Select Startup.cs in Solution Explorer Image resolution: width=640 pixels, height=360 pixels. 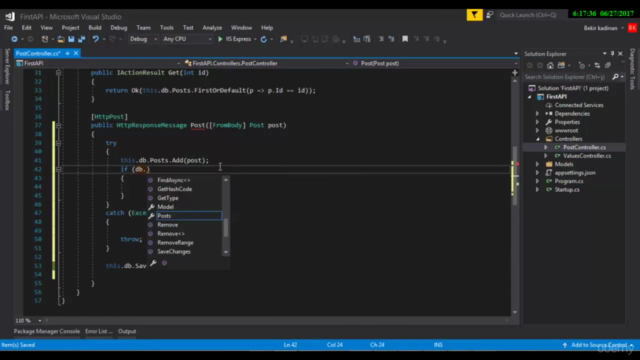coord(567,190)
